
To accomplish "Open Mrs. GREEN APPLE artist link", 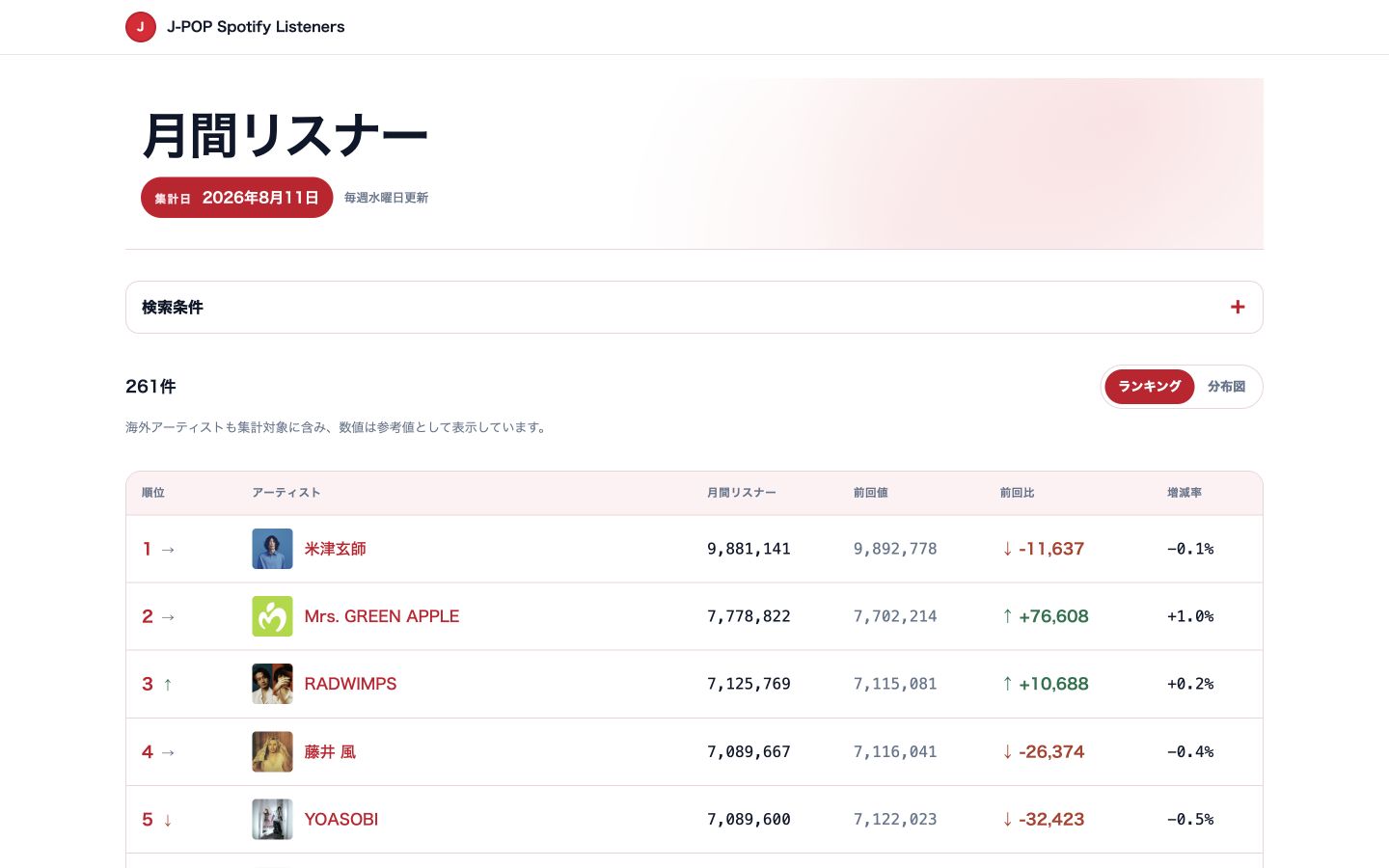I will [381, 616].
